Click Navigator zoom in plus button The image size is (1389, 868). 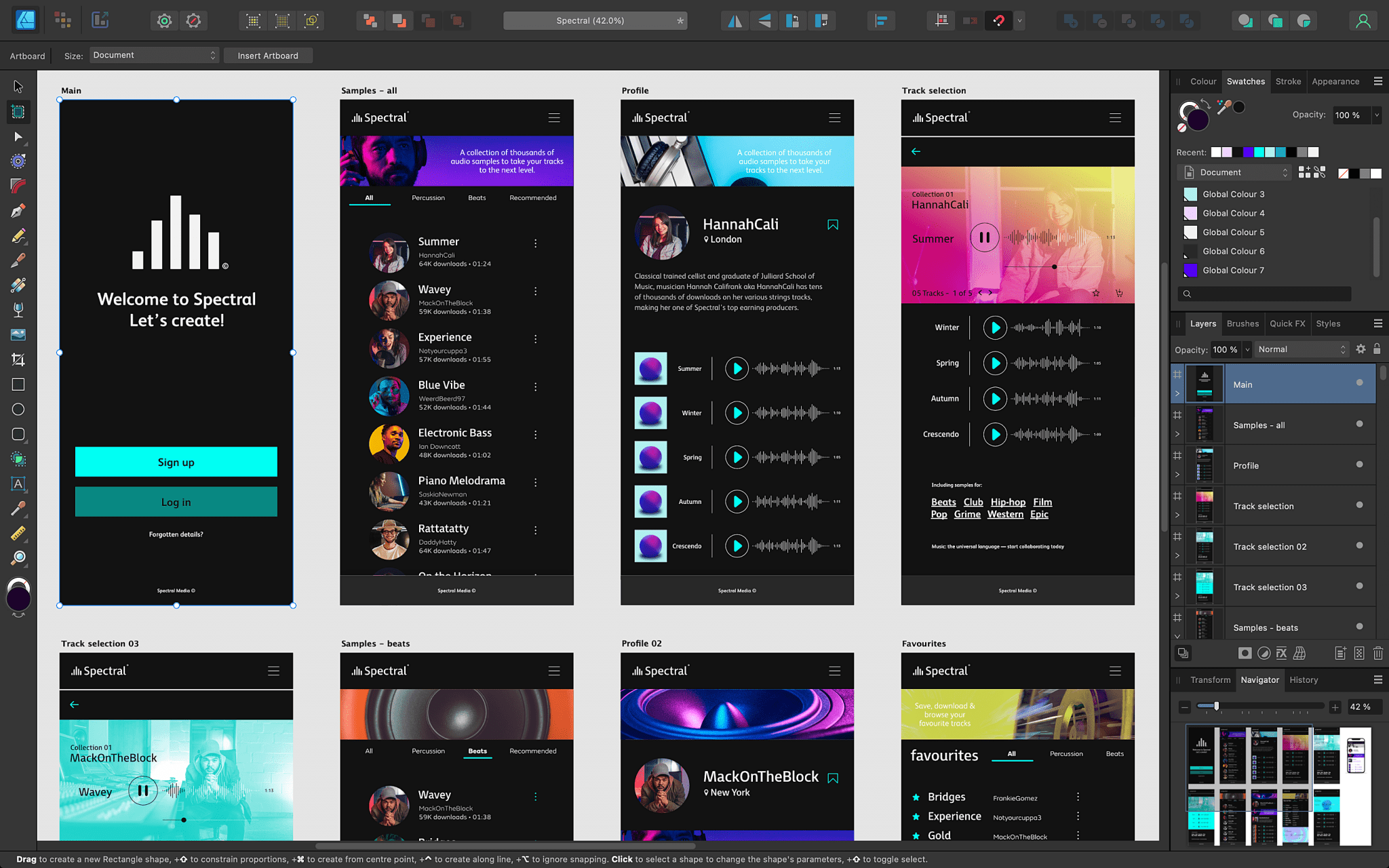click(1335, 707)
